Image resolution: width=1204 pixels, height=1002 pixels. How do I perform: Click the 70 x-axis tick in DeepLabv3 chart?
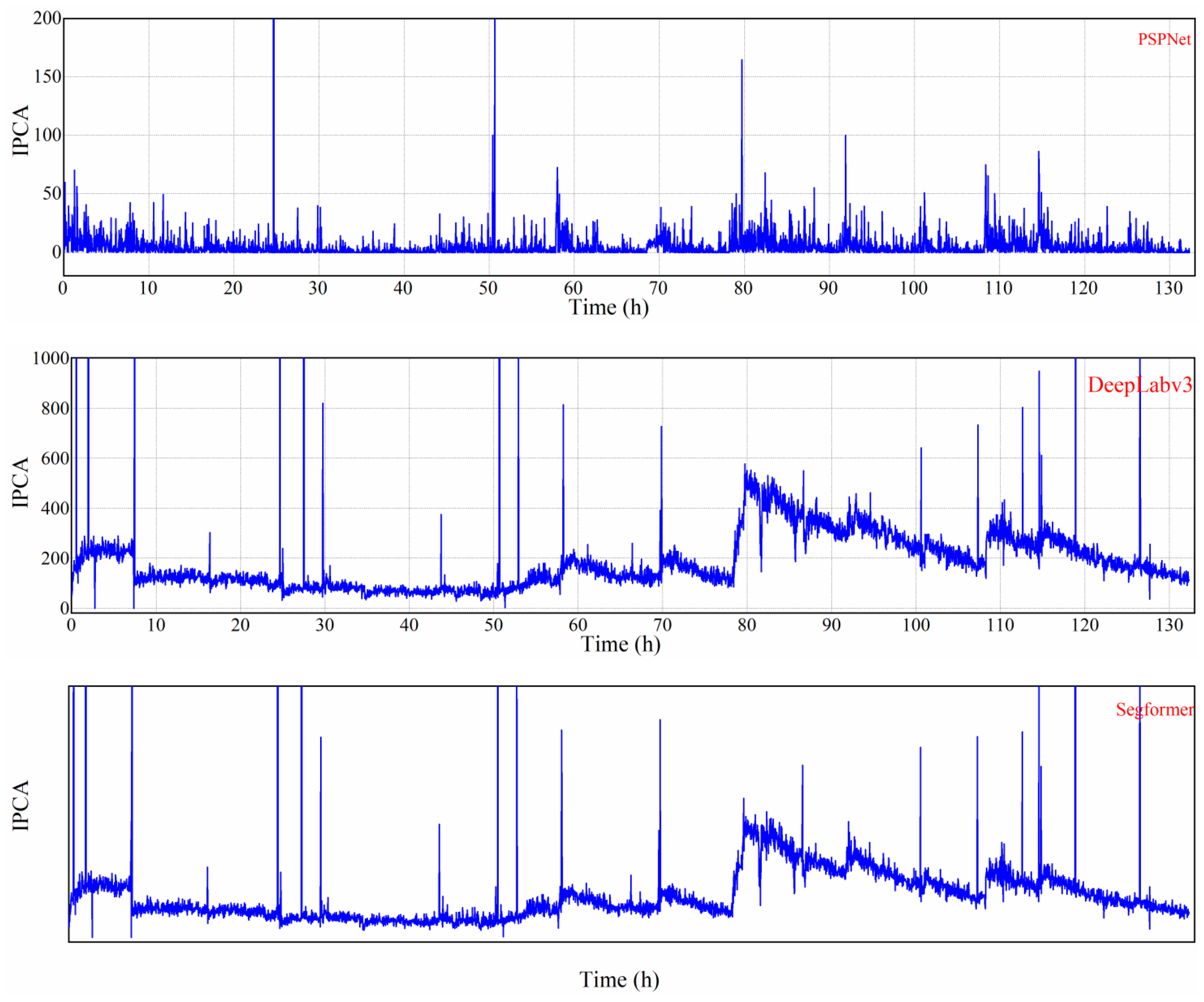[x=662, y=625]
